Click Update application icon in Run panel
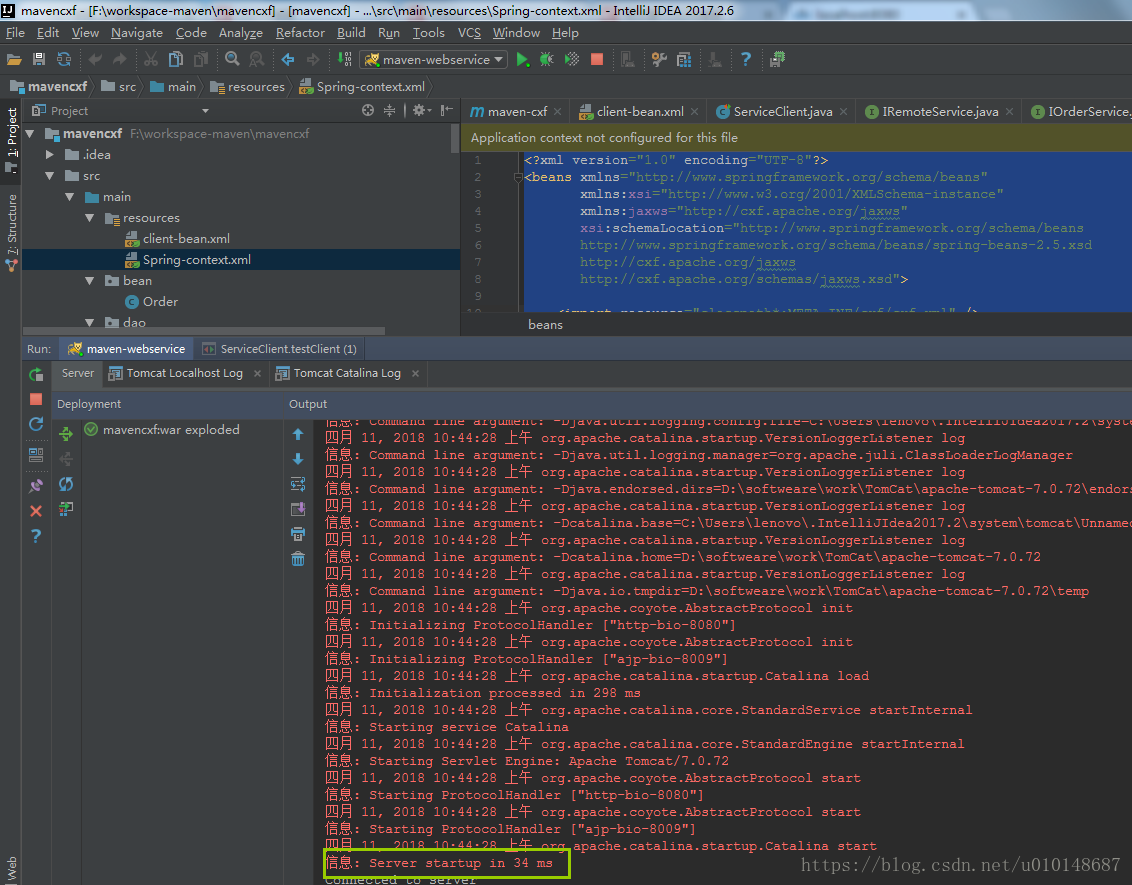The height and width of the screenshot is (885, 1132). 36,424
